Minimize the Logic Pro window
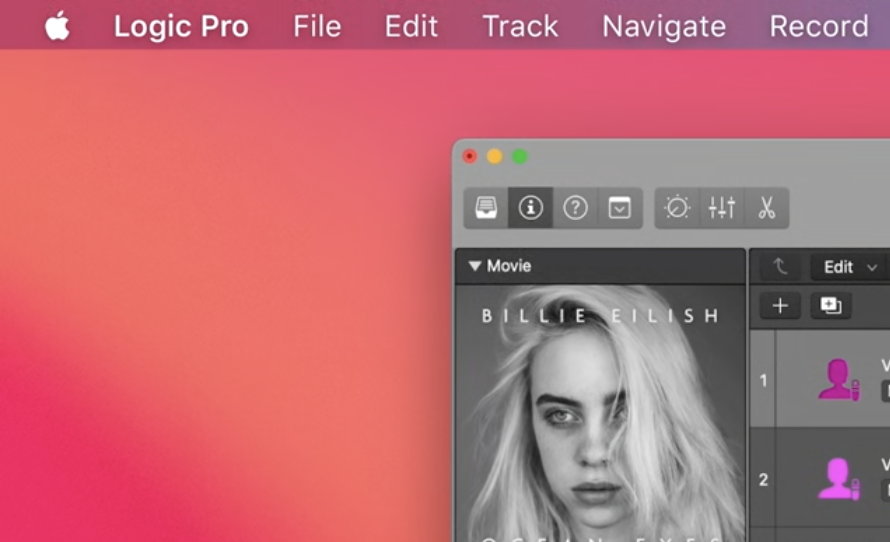The image size is (890, 542). (495, 156)
